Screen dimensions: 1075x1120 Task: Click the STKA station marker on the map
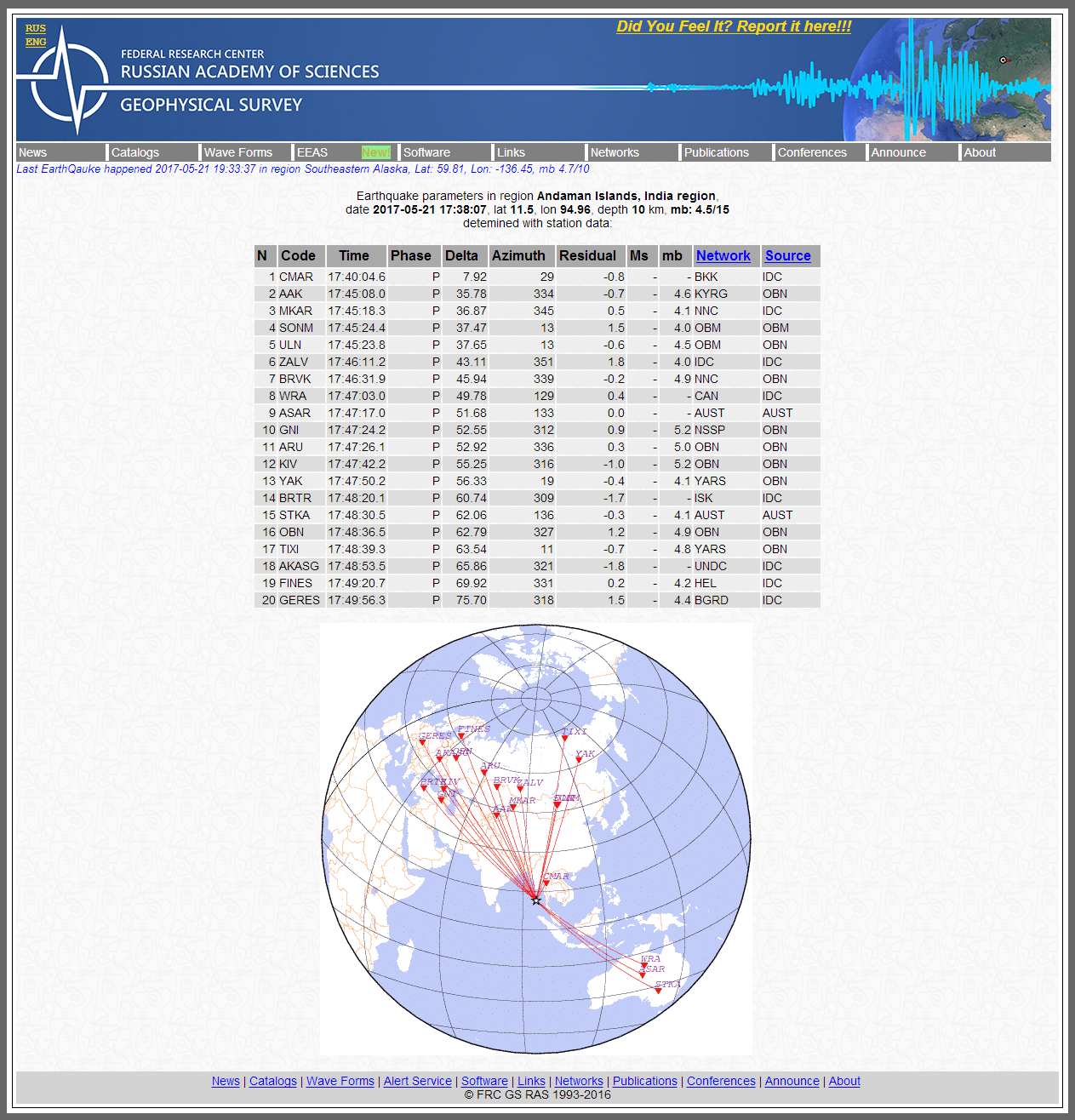point(658,991)
